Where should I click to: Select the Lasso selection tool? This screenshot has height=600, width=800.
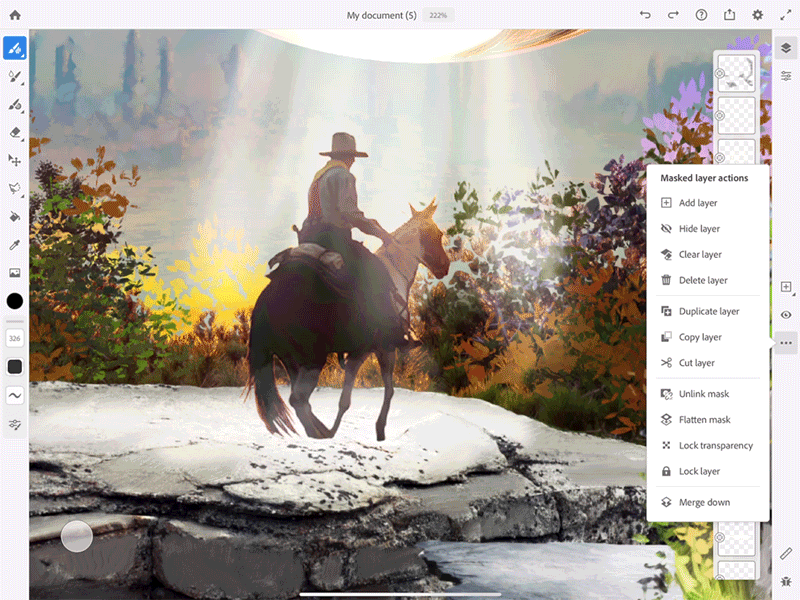[x=15, y=189]
